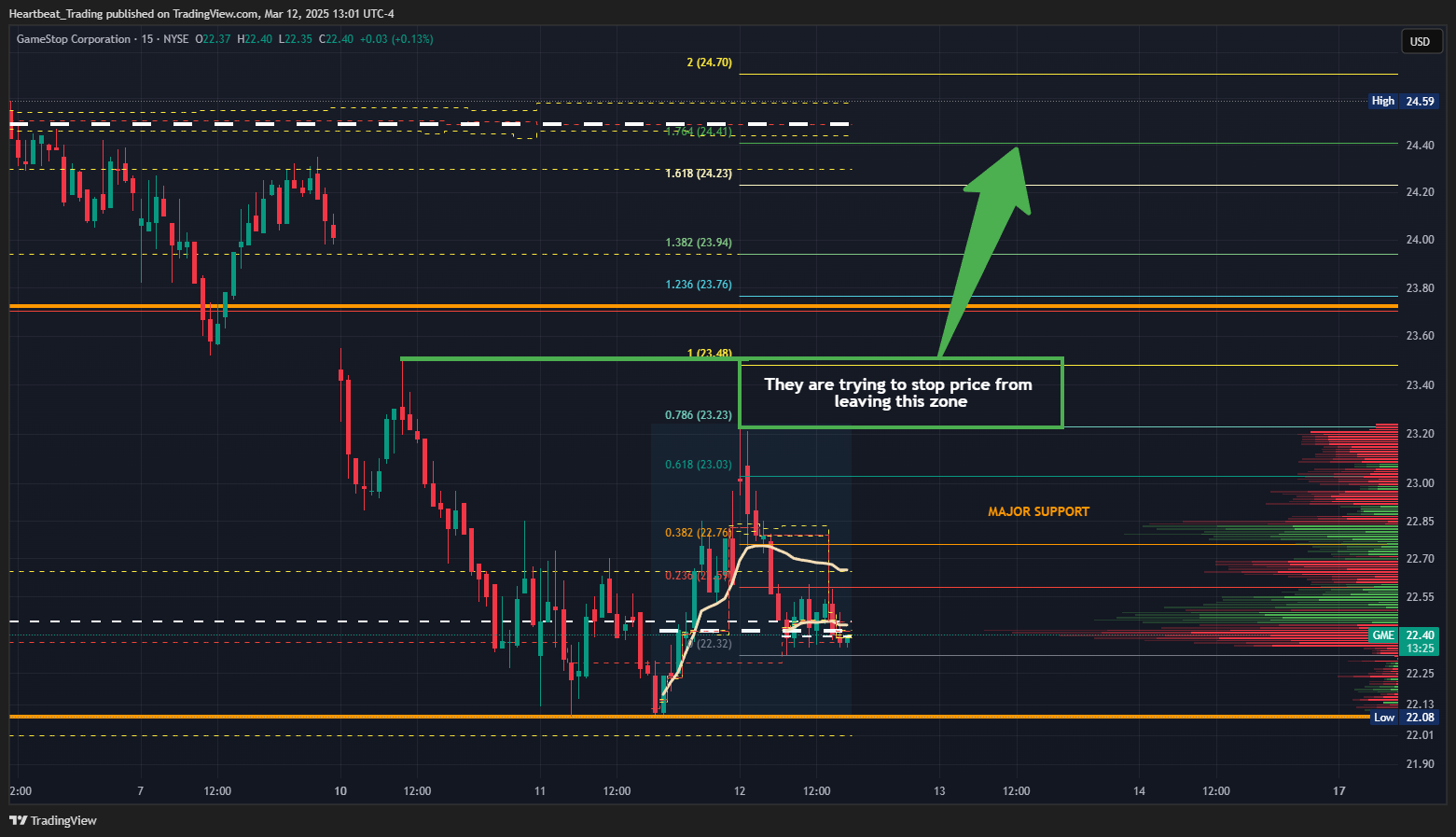The image size is (1456, 837).
Task: Click the 2:00 time axis label
Action: 21,791
